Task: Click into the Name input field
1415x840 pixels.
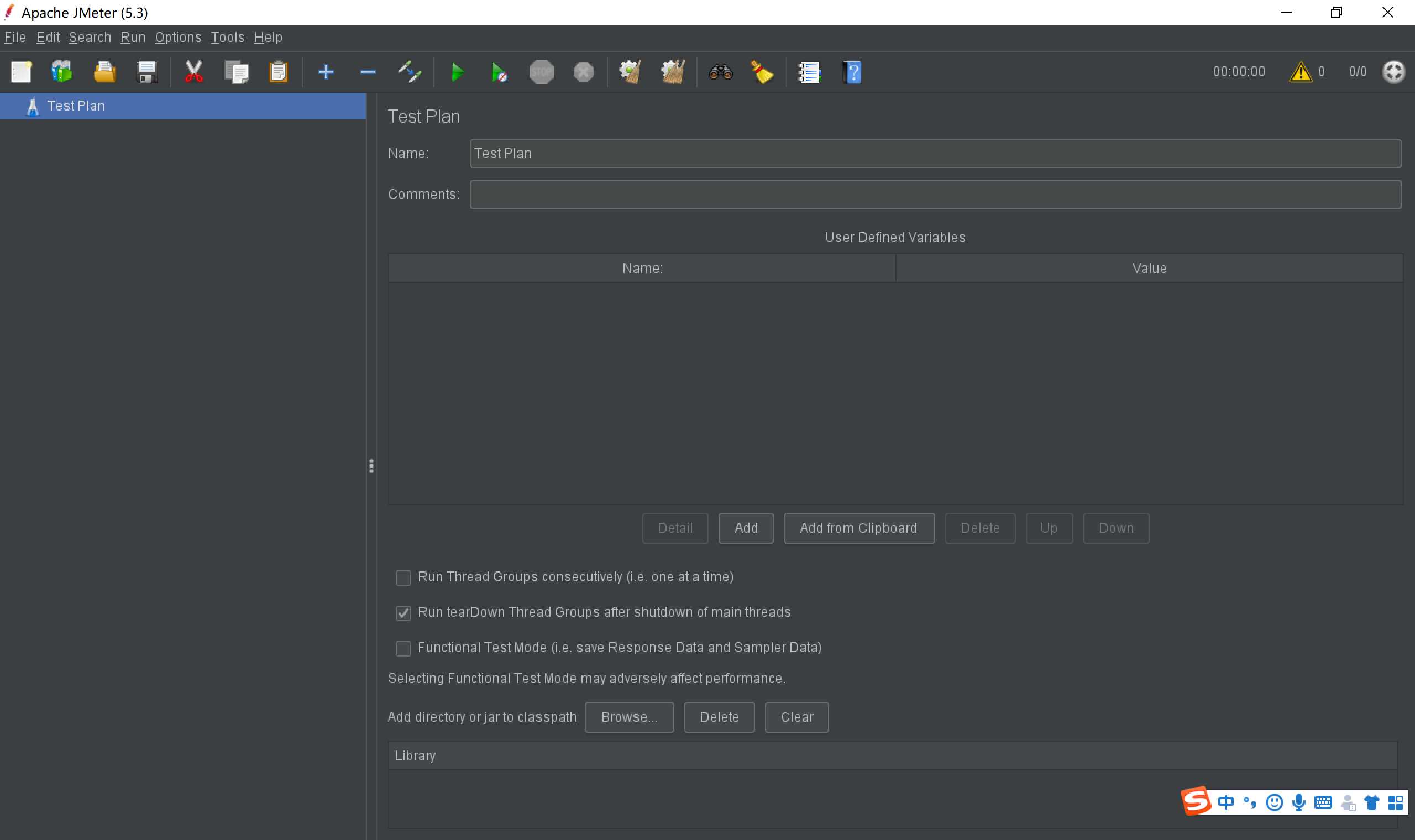Action: pos(935,154)
